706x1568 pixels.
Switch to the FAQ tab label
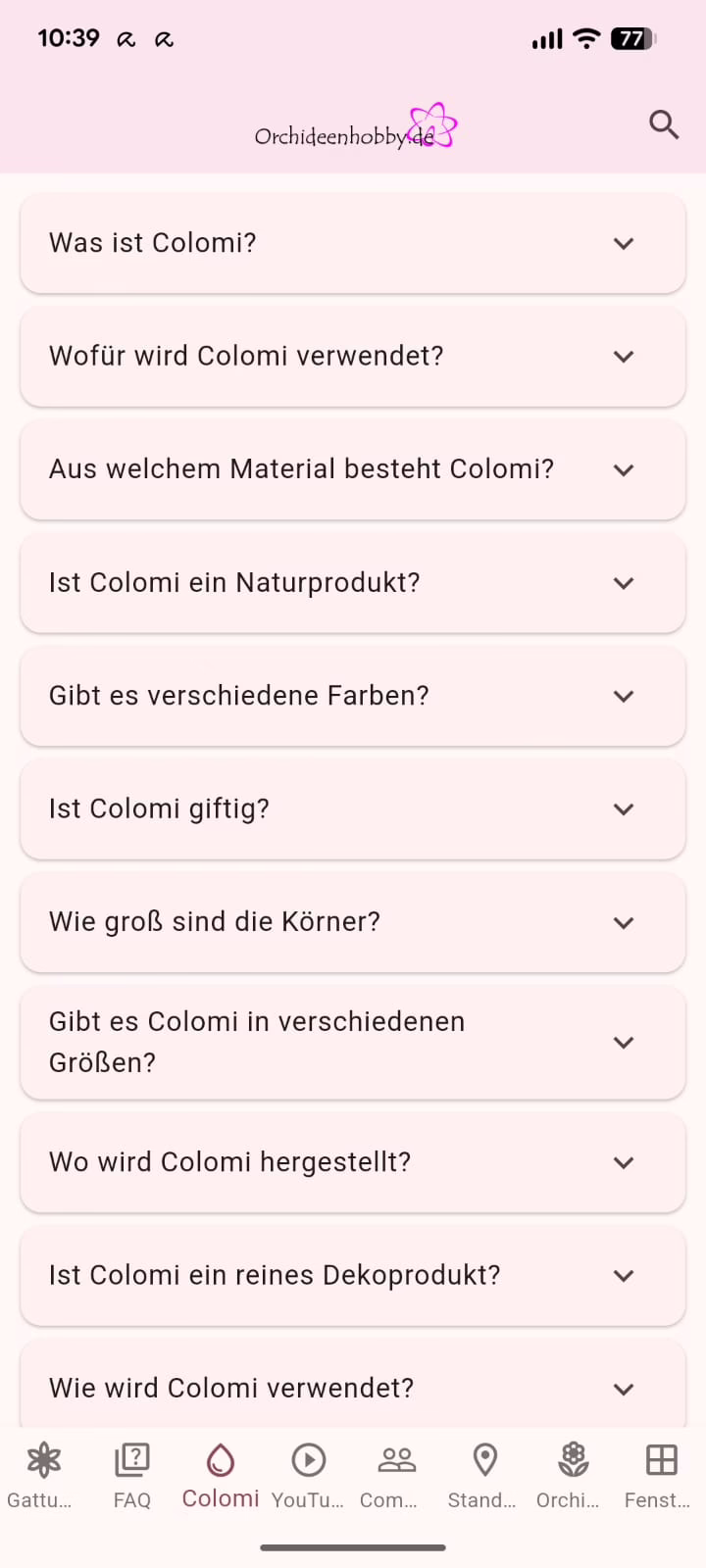(x=131, y=1500)
